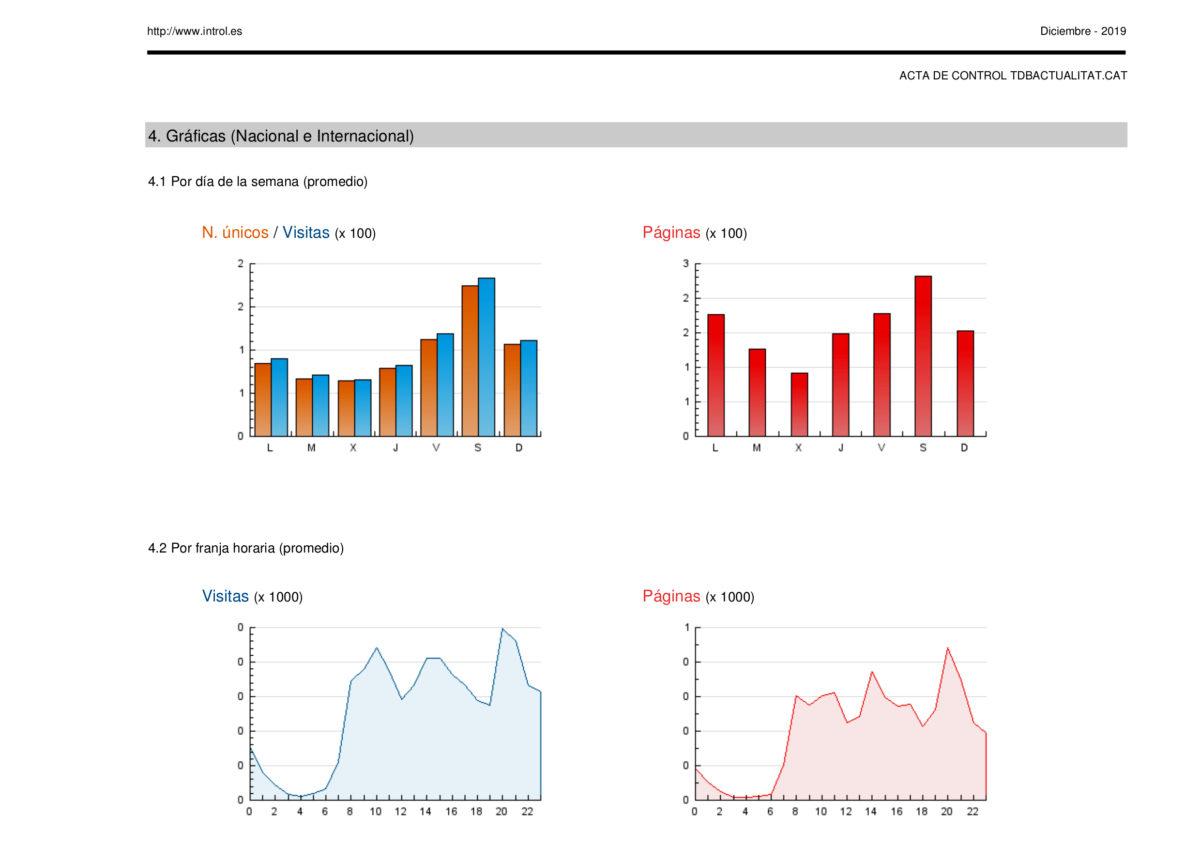Click Saturday red bar in Páginas chart
Screen dimensions: 1200x862
coord(923,356)
